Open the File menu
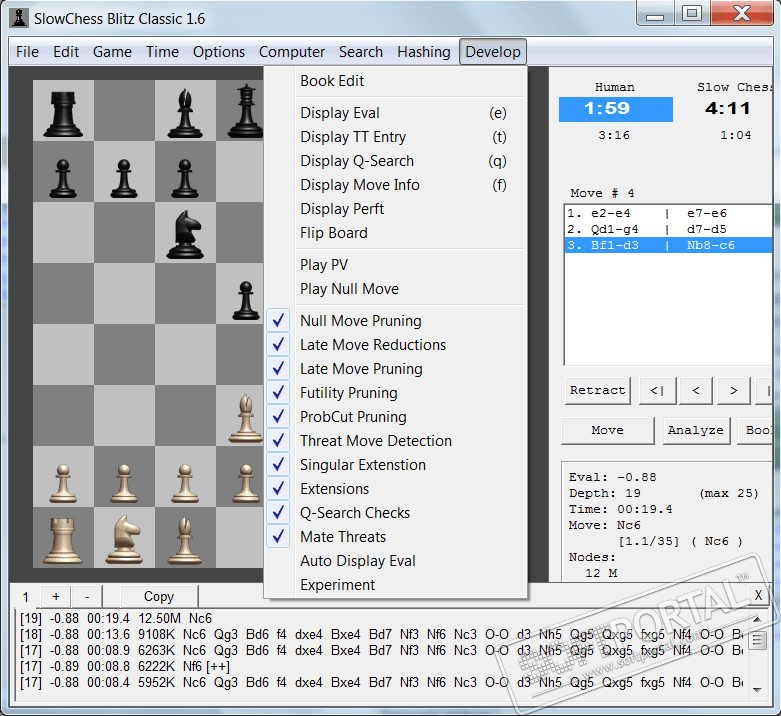Viewport: 781px width, 716px height. (x=27, y=52)
